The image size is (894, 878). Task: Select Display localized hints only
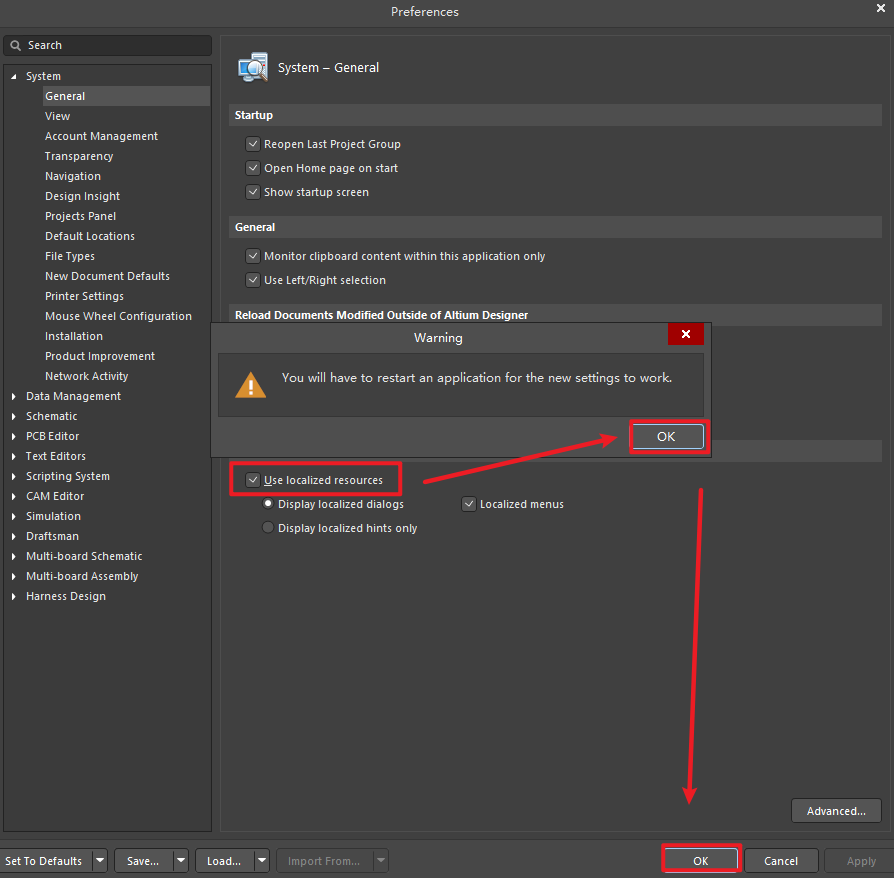268,528
